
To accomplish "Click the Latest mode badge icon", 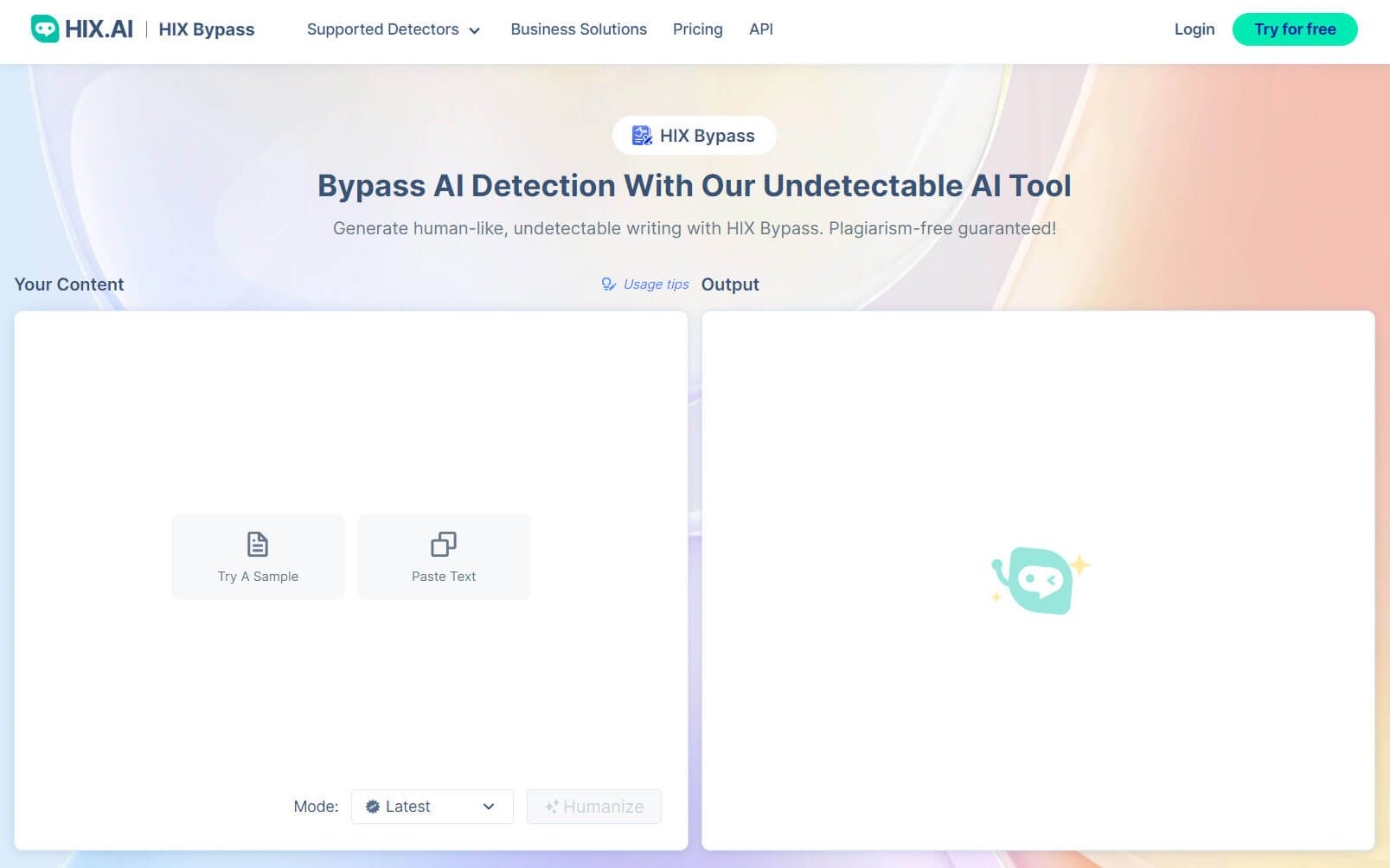I will (x=373, y=807).
